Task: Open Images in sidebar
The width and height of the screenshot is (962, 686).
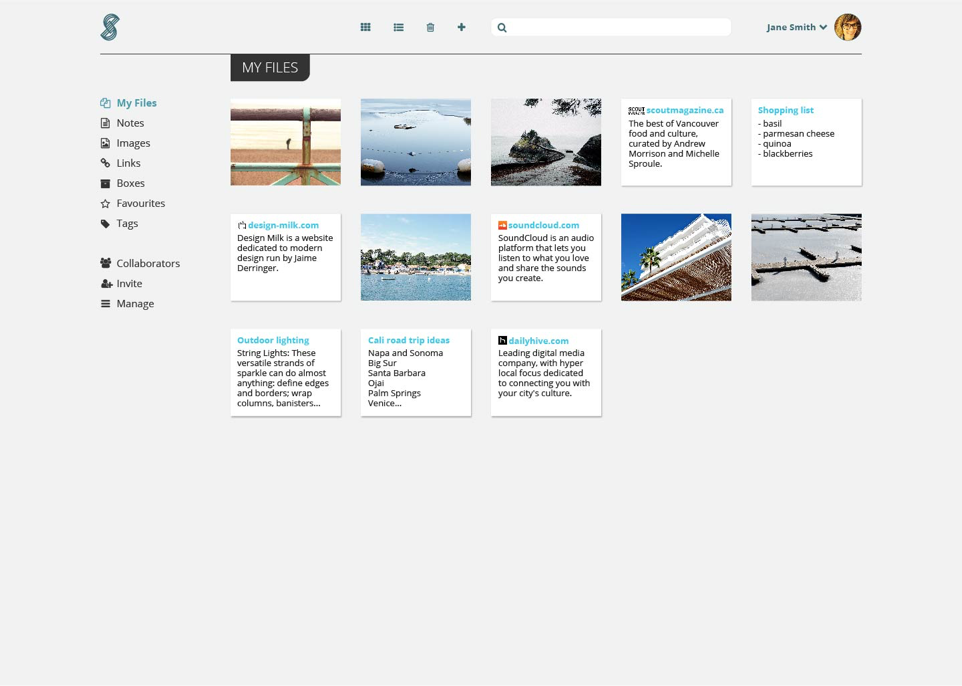Action: point(126,143)
